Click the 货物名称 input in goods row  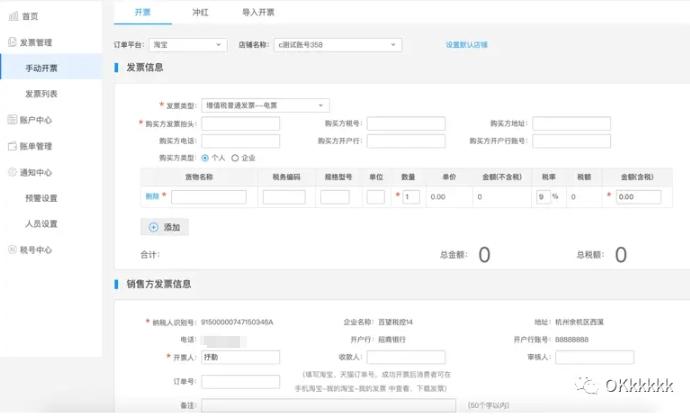[209, 197]
